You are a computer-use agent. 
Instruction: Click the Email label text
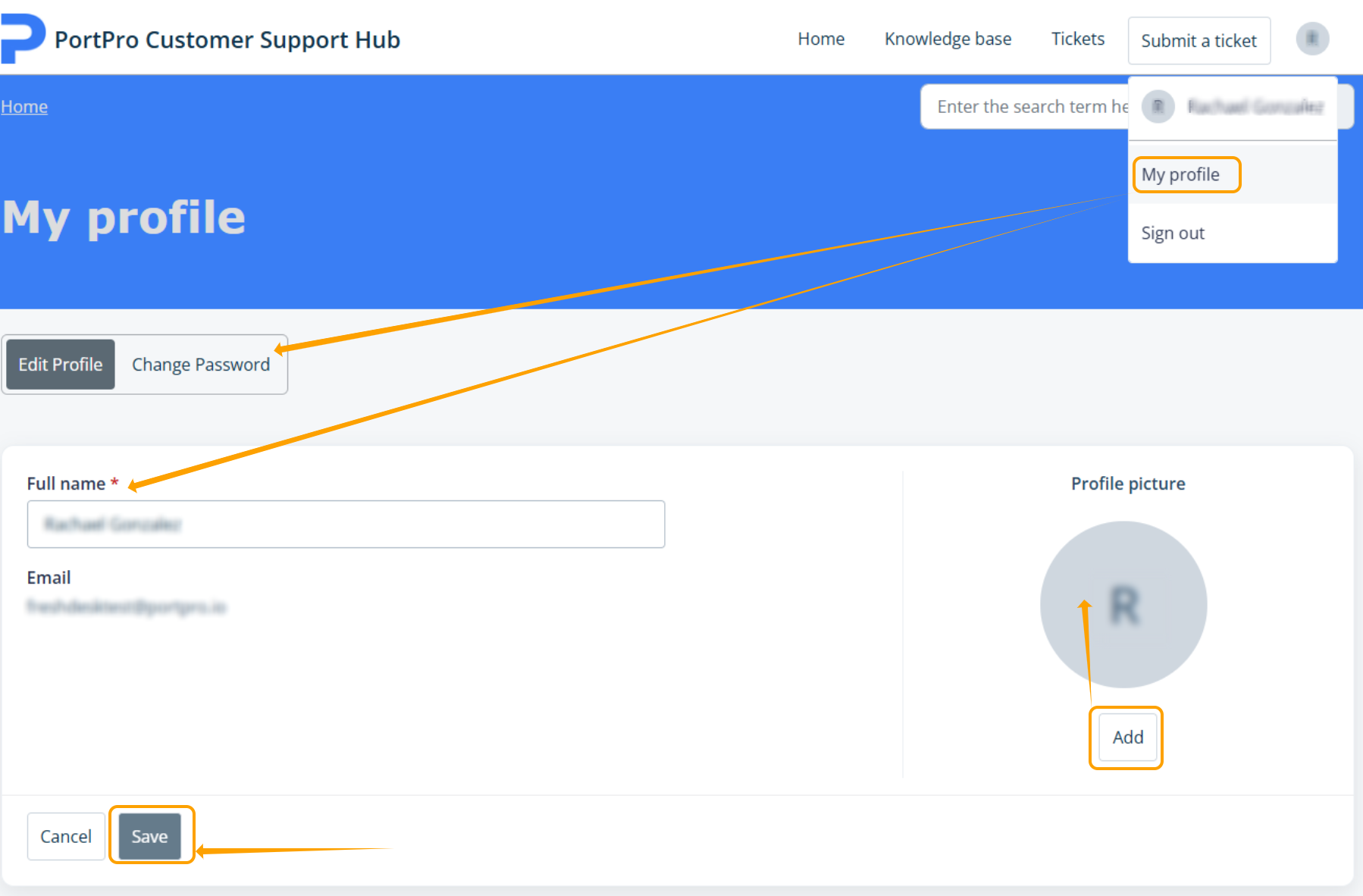[49, 578]
